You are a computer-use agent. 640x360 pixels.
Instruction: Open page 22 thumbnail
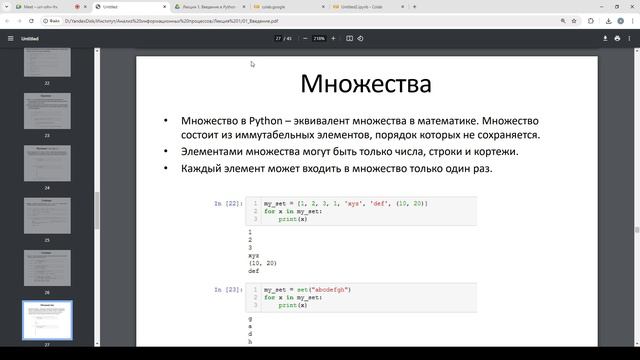(47, 62)
